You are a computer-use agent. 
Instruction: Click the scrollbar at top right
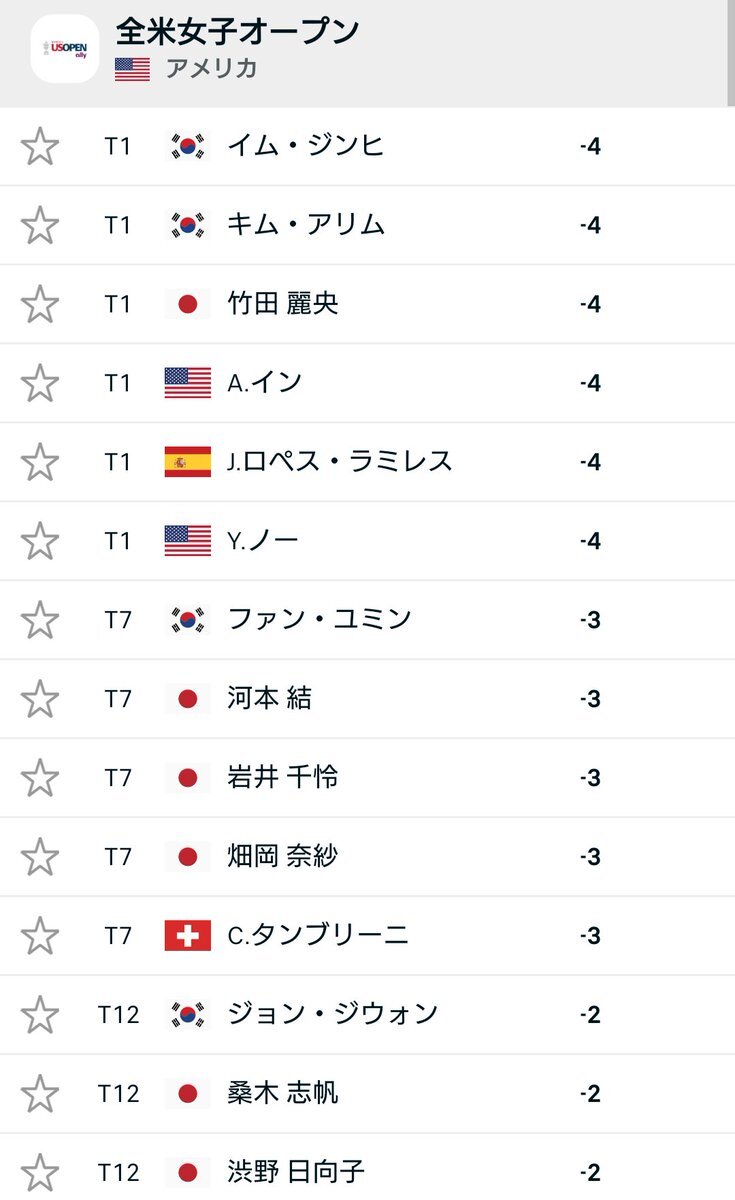point(731,52)
